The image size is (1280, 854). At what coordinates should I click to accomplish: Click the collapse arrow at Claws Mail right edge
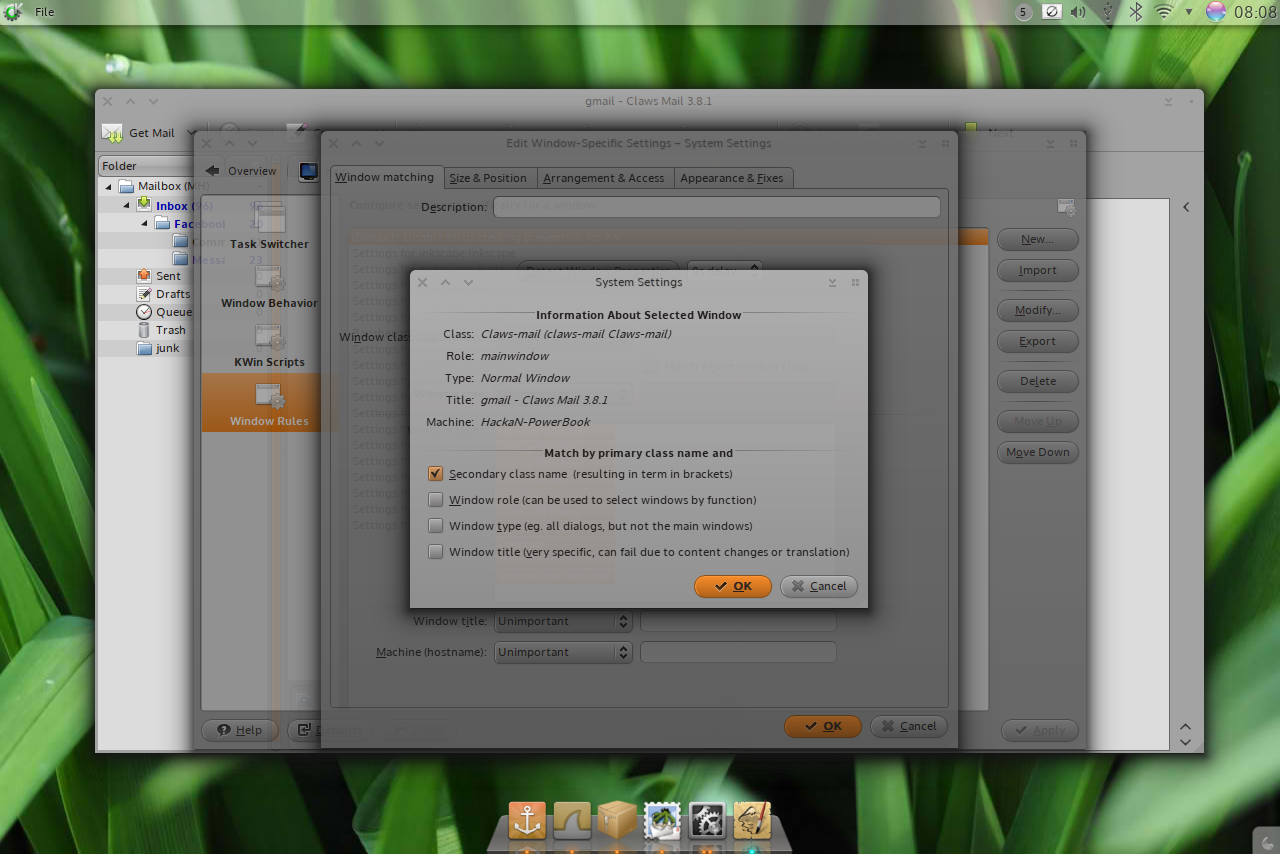pos(1186,207)
